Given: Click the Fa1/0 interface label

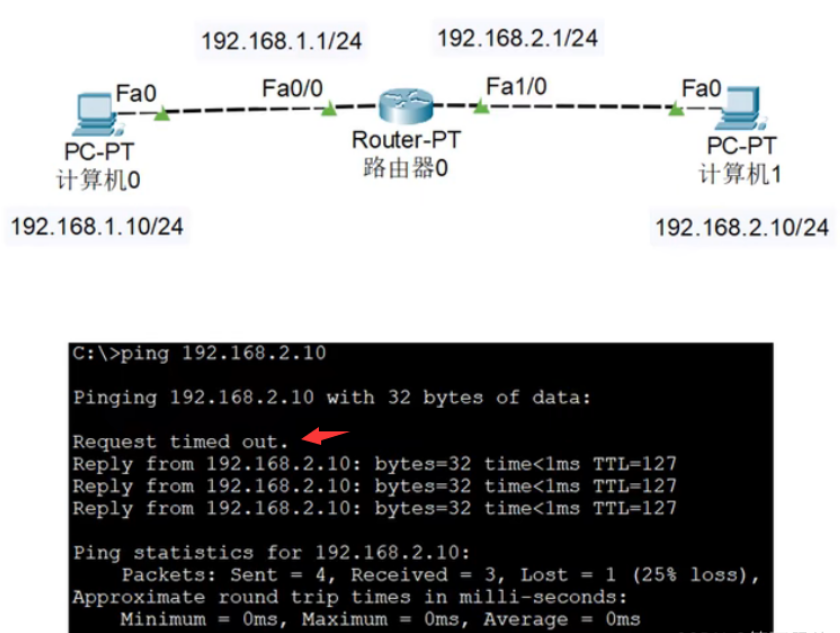Looking at the screenshot, I should click(x=516, y=87).
